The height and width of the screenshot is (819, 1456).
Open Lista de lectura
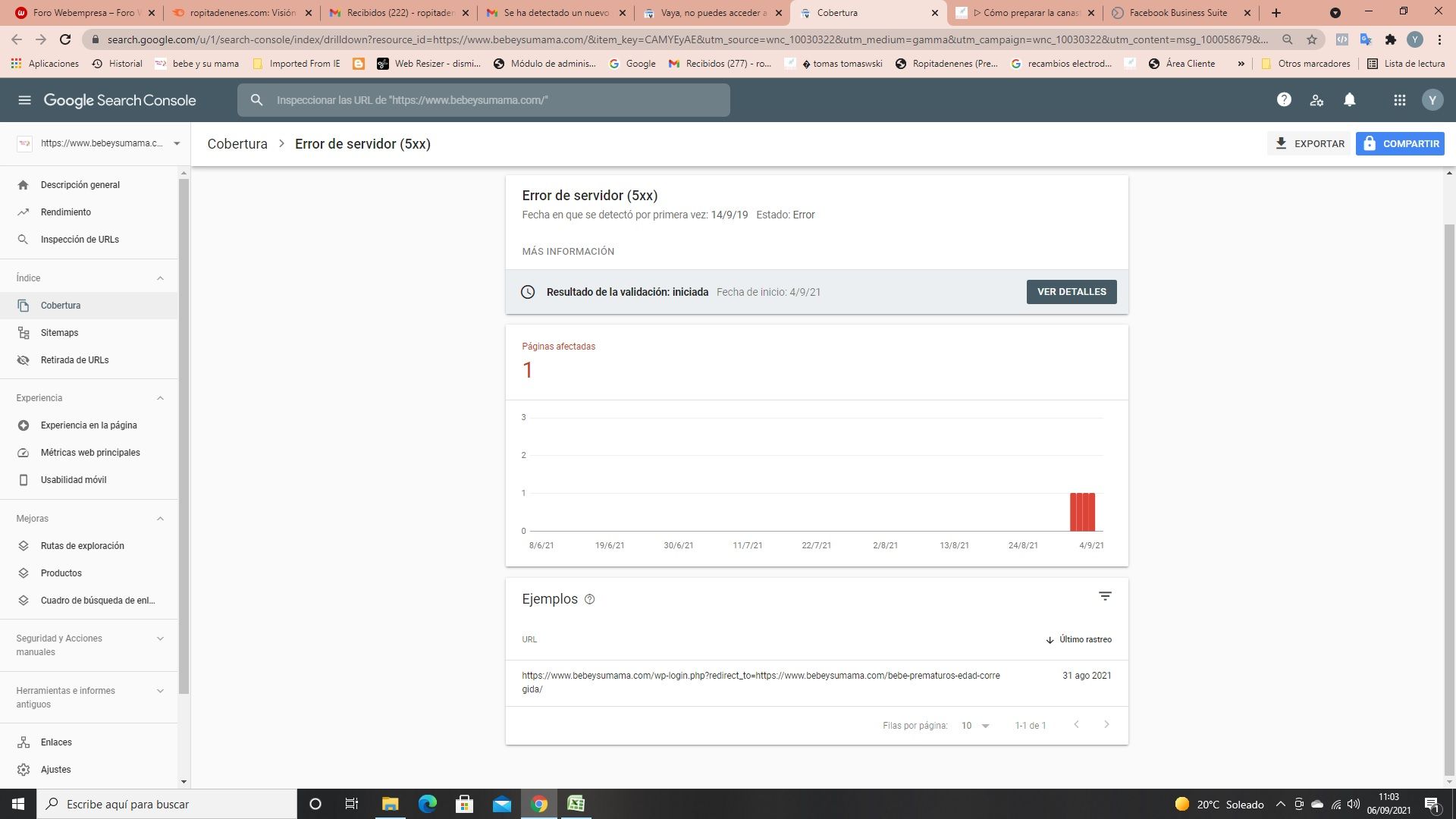click(x=1406, y=64)
